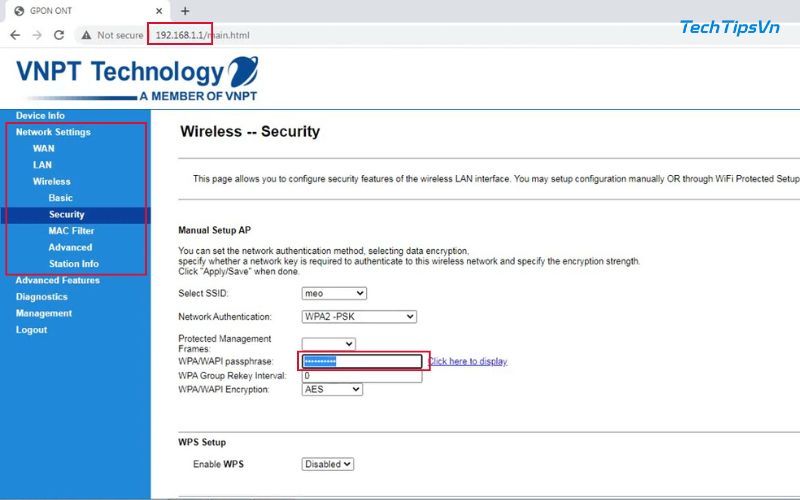
Task: Expand the Select SSID dropdown
Action: [x=334, y=293]
